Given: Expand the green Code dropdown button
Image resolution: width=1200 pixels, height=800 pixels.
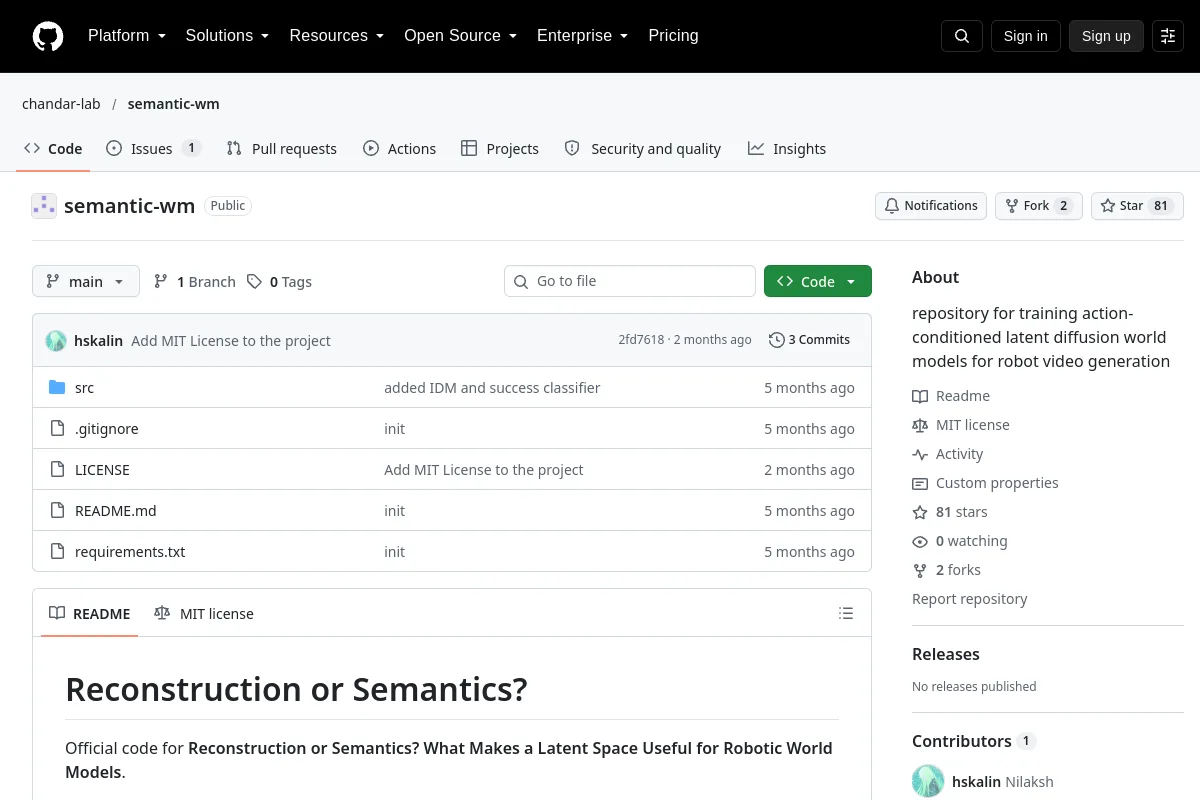Looking at the screenshot, I should point(818,282).
